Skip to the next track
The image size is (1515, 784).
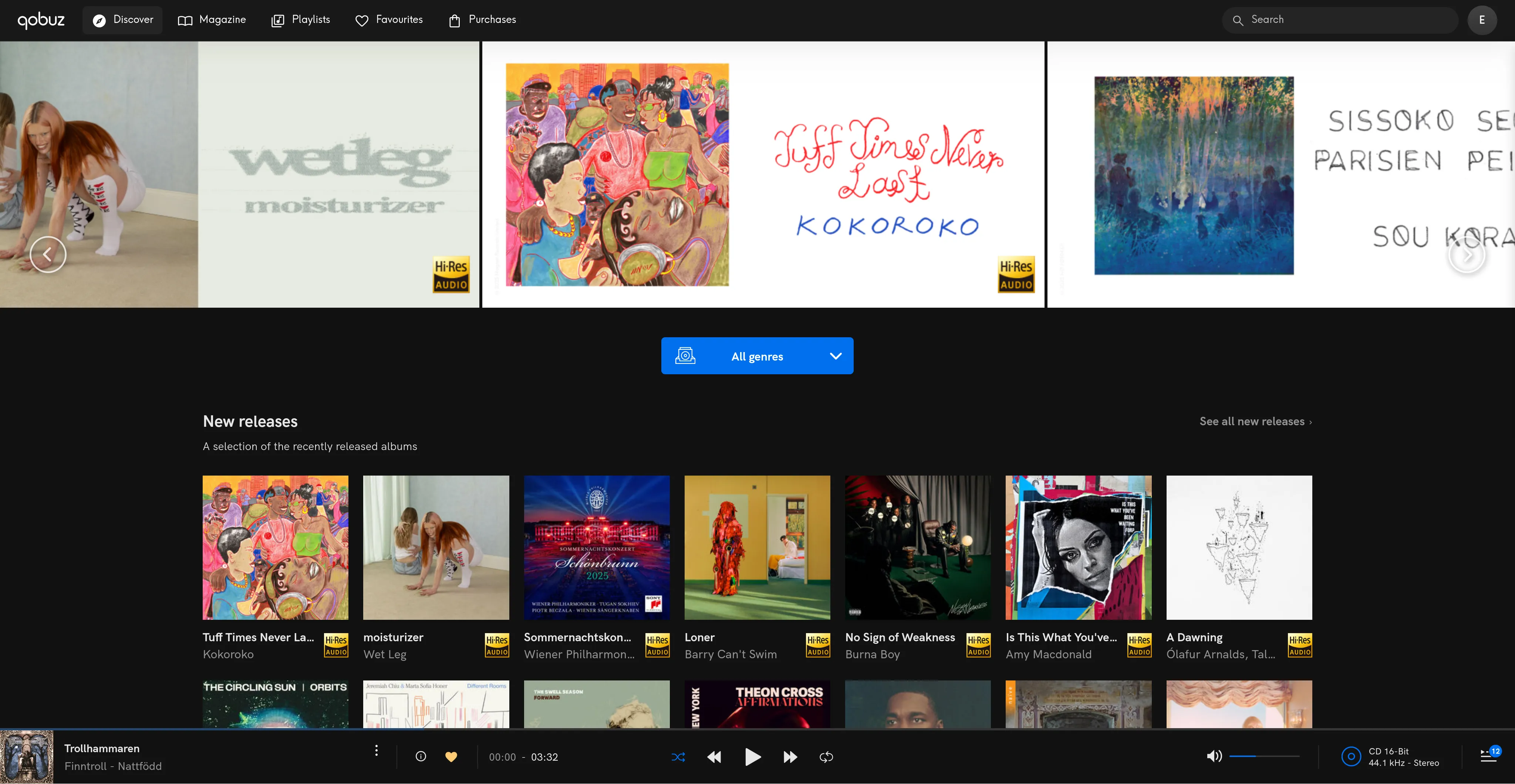pyautogui.click(x=790, y=757)
